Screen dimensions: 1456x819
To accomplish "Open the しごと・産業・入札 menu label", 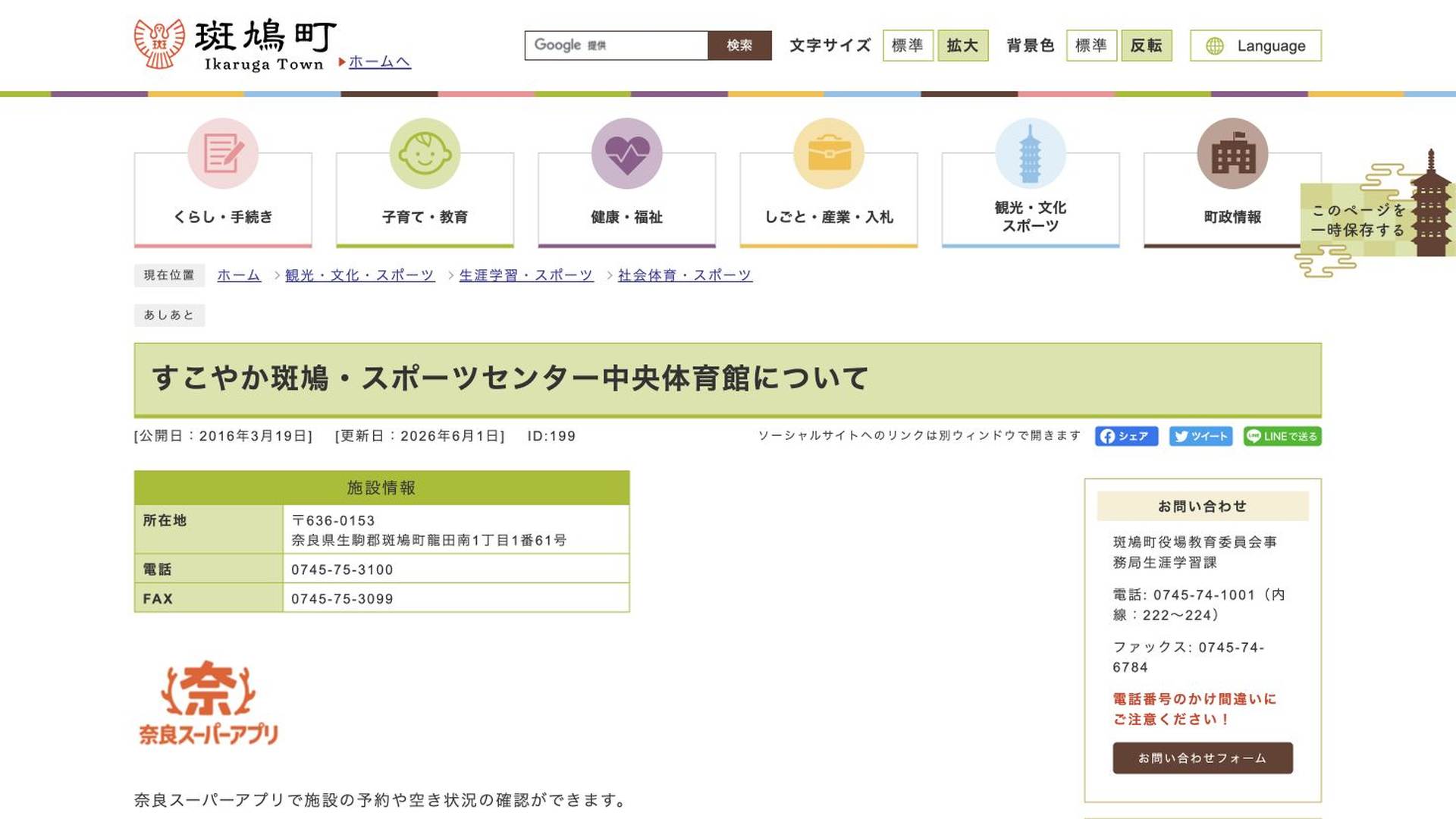I will [829, 217].
